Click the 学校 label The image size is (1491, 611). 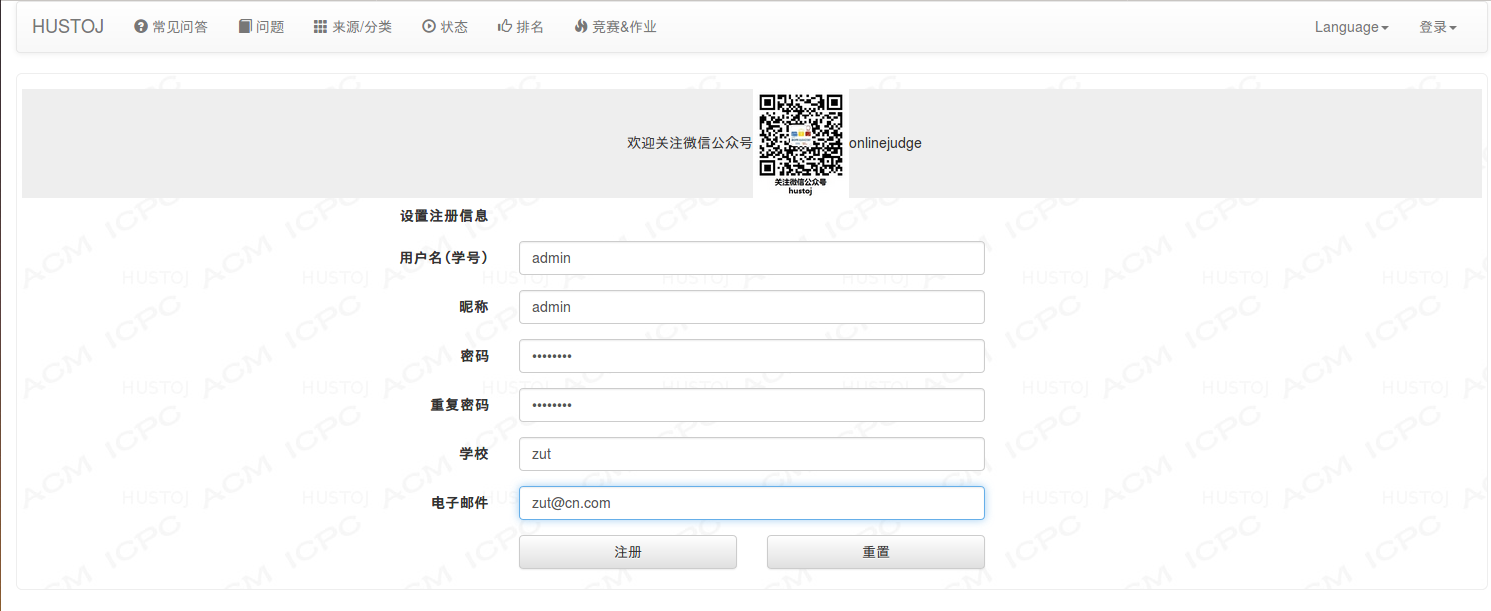pyautogui.click(x=474, y=454)
